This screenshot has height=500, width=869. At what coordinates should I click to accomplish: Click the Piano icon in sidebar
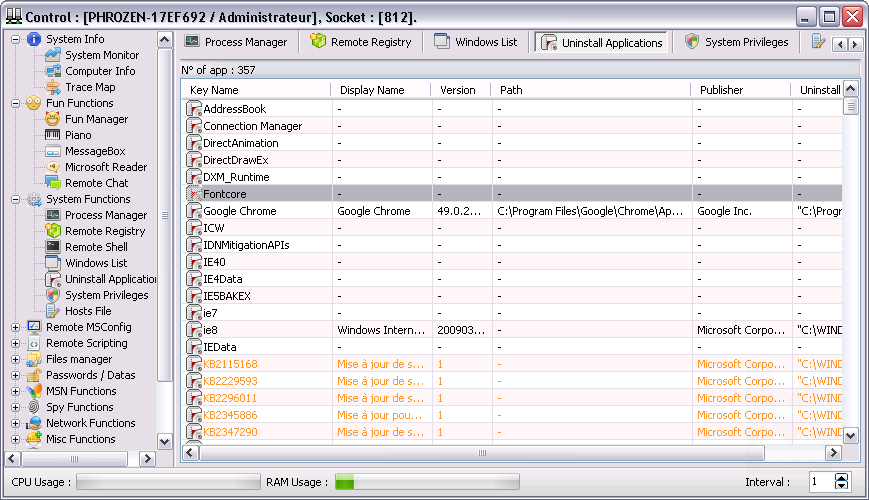(53, 135)
